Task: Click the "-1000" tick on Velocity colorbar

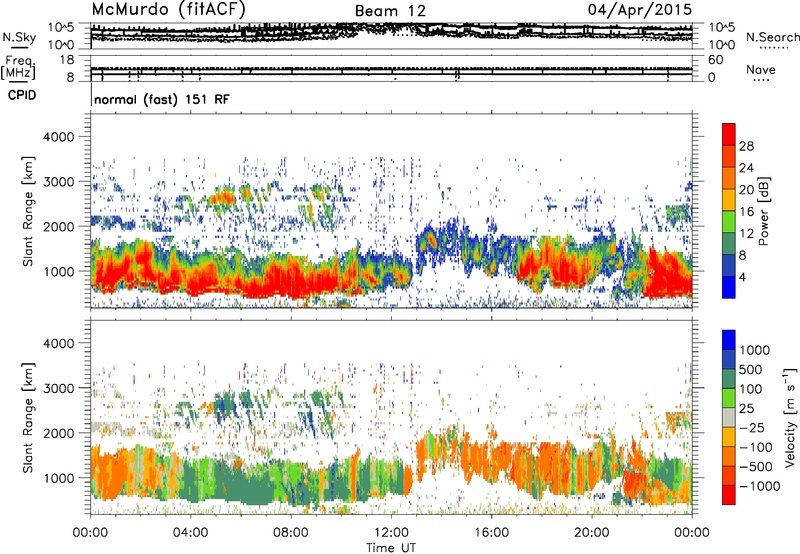Action: [760, 486]
